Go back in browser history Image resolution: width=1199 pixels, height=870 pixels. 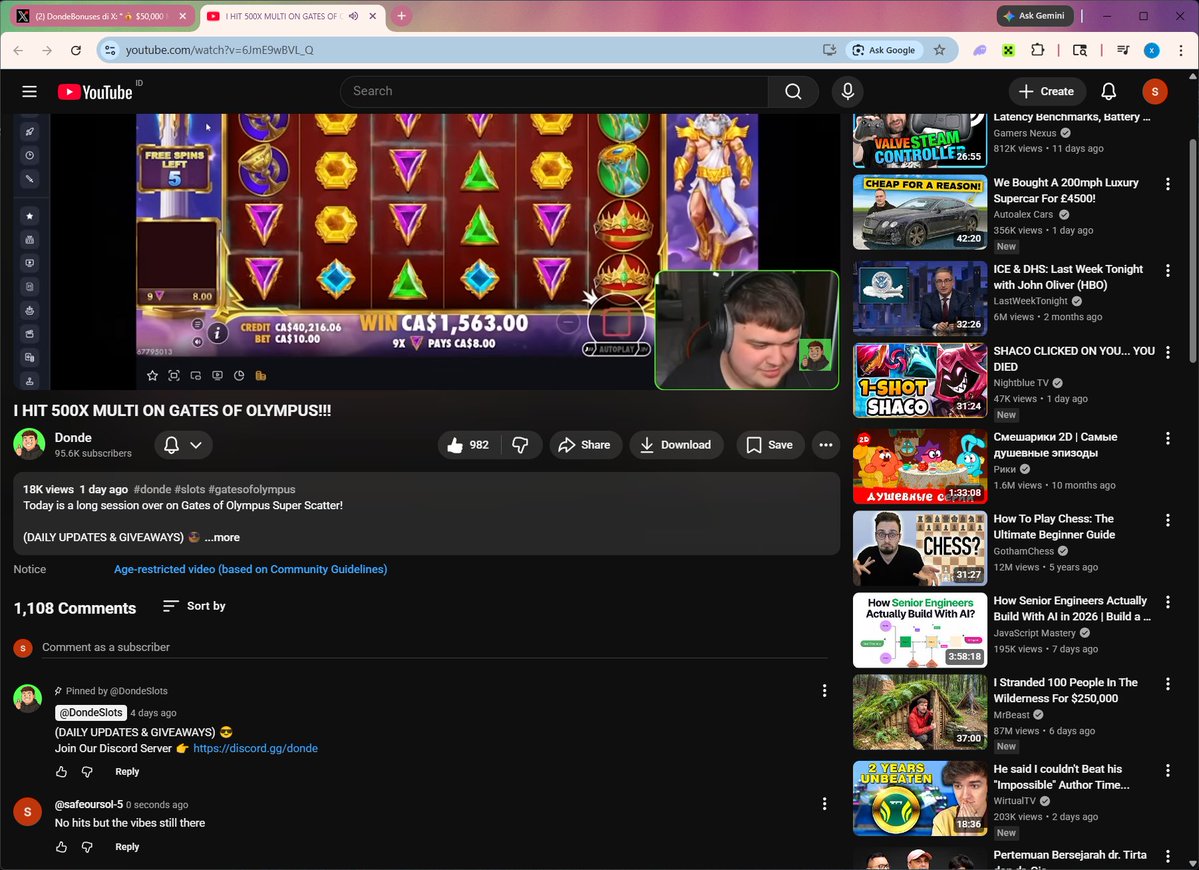(18, 50)
